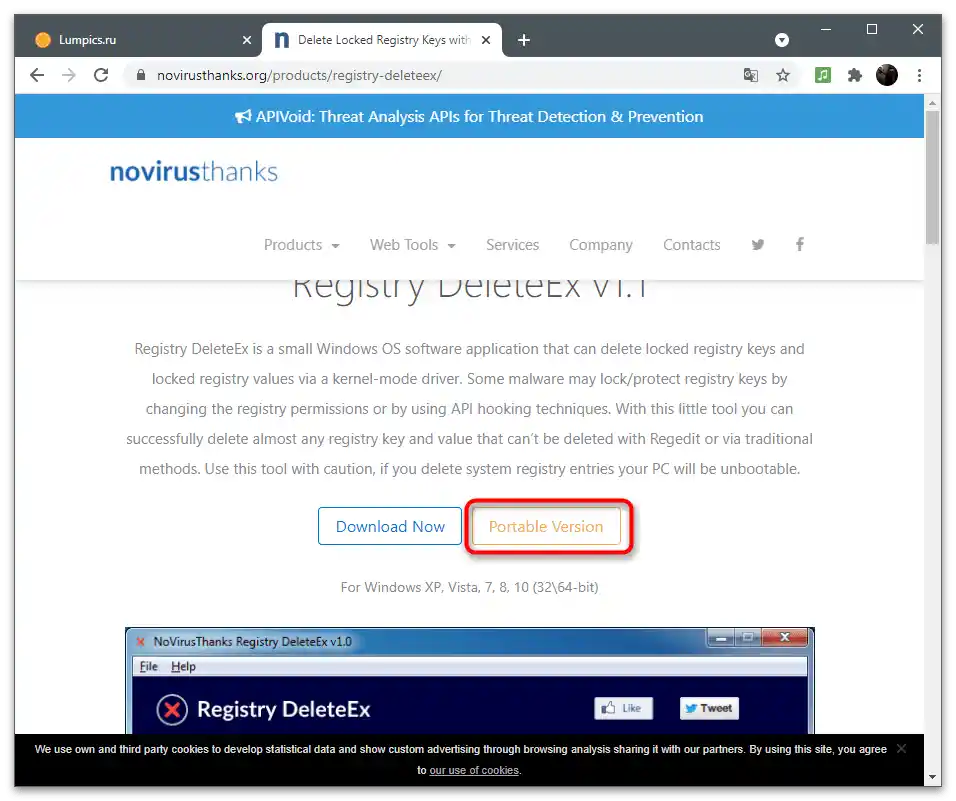Open Chrome's three-dot menu
The height and width of the screenshot is (801, 956).
click(x=919, y=75)
